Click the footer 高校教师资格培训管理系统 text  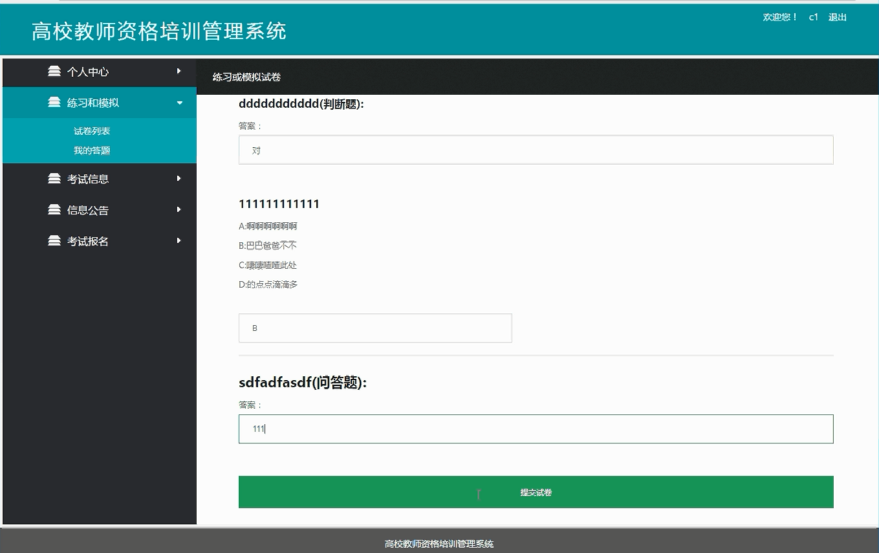click(439, 543)
